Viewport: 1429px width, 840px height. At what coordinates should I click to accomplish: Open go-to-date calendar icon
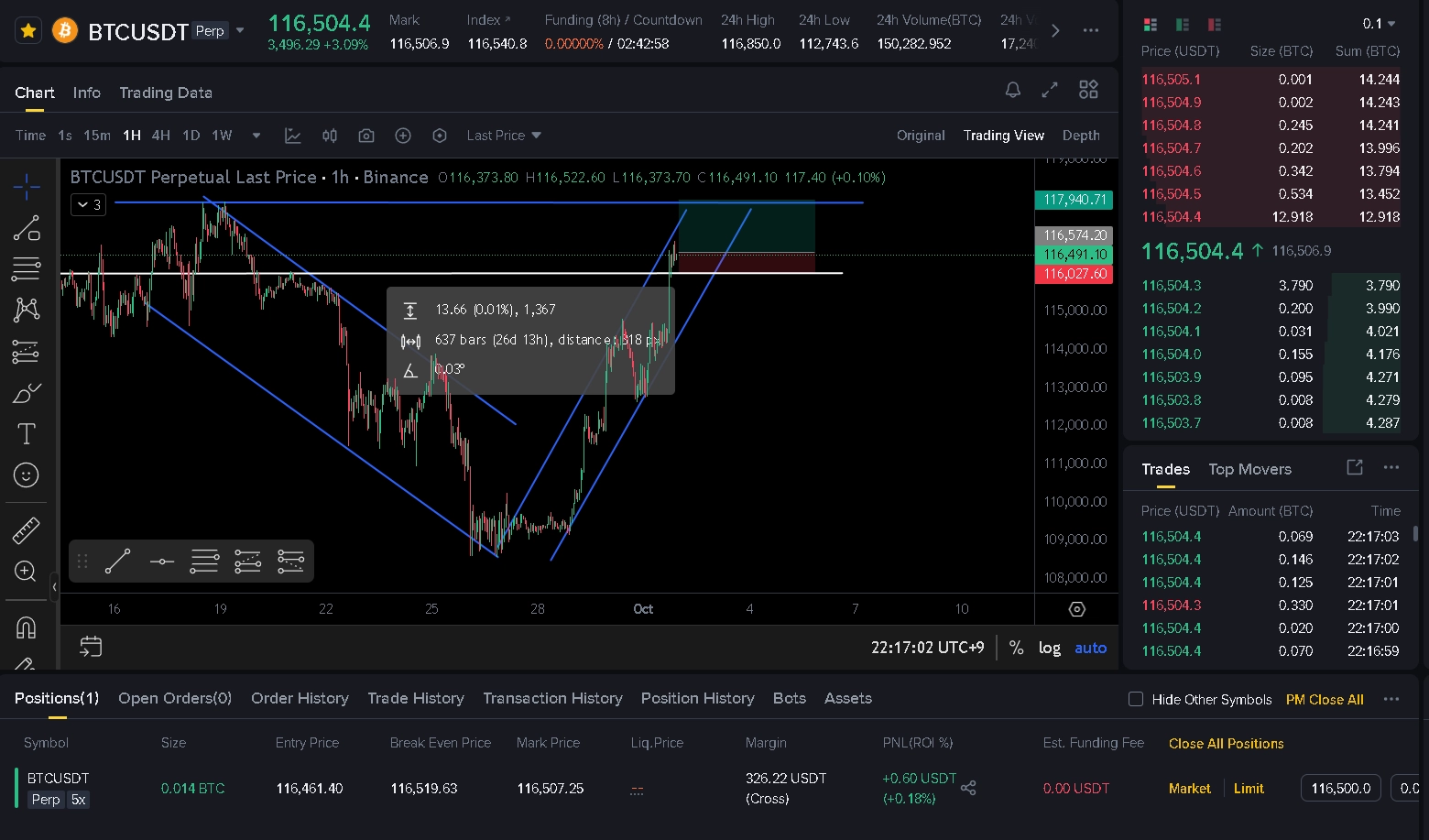[x=91, y=647]
